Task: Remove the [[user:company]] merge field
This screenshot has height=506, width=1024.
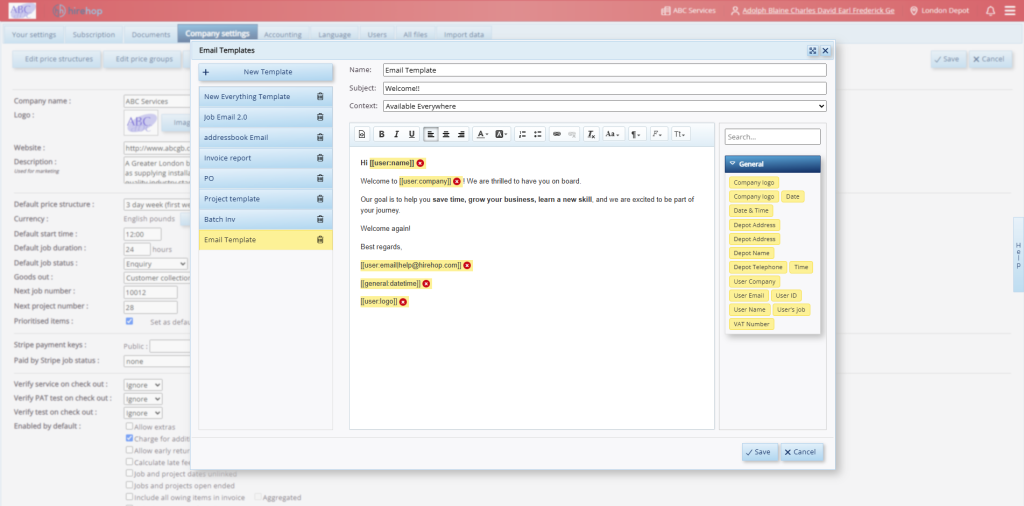Action: tap(457, 182)
